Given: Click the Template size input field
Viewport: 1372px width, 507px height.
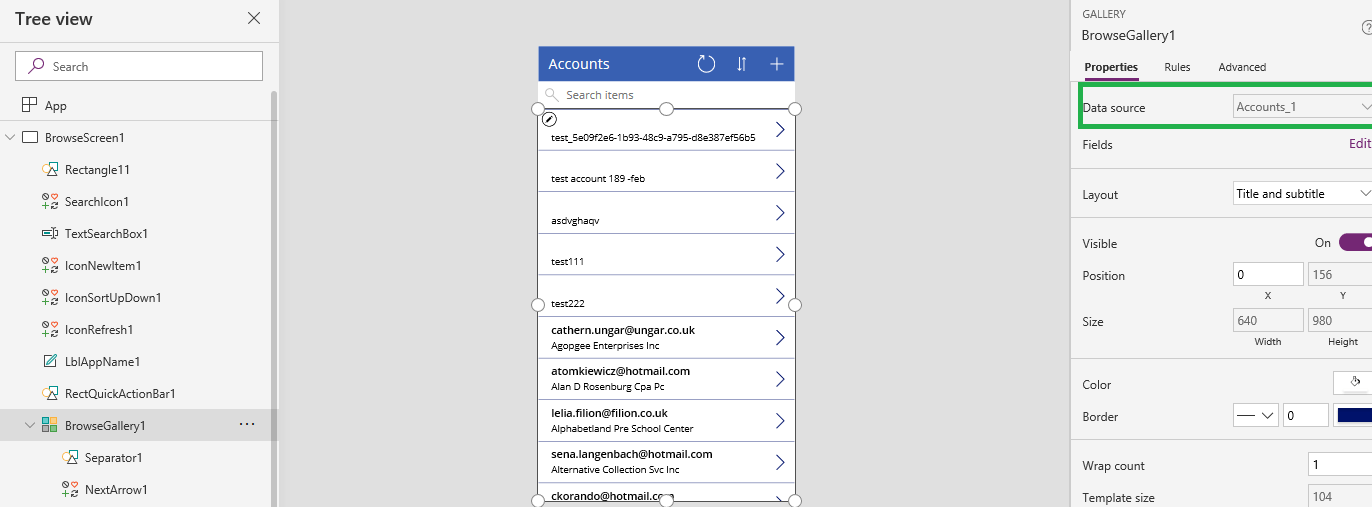Looking at the screenshot, I should pyautogui.click(x=1340, y=497).
